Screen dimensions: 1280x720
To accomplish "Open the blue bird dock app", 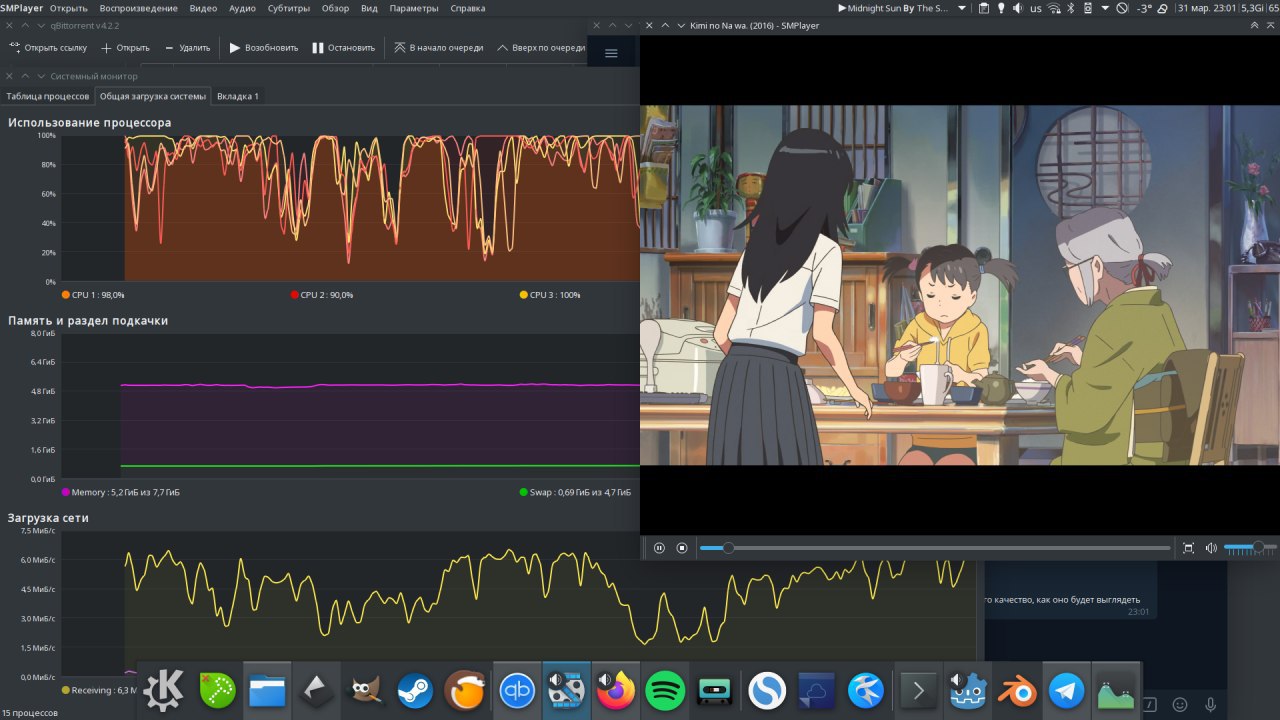I will (866, 690).
